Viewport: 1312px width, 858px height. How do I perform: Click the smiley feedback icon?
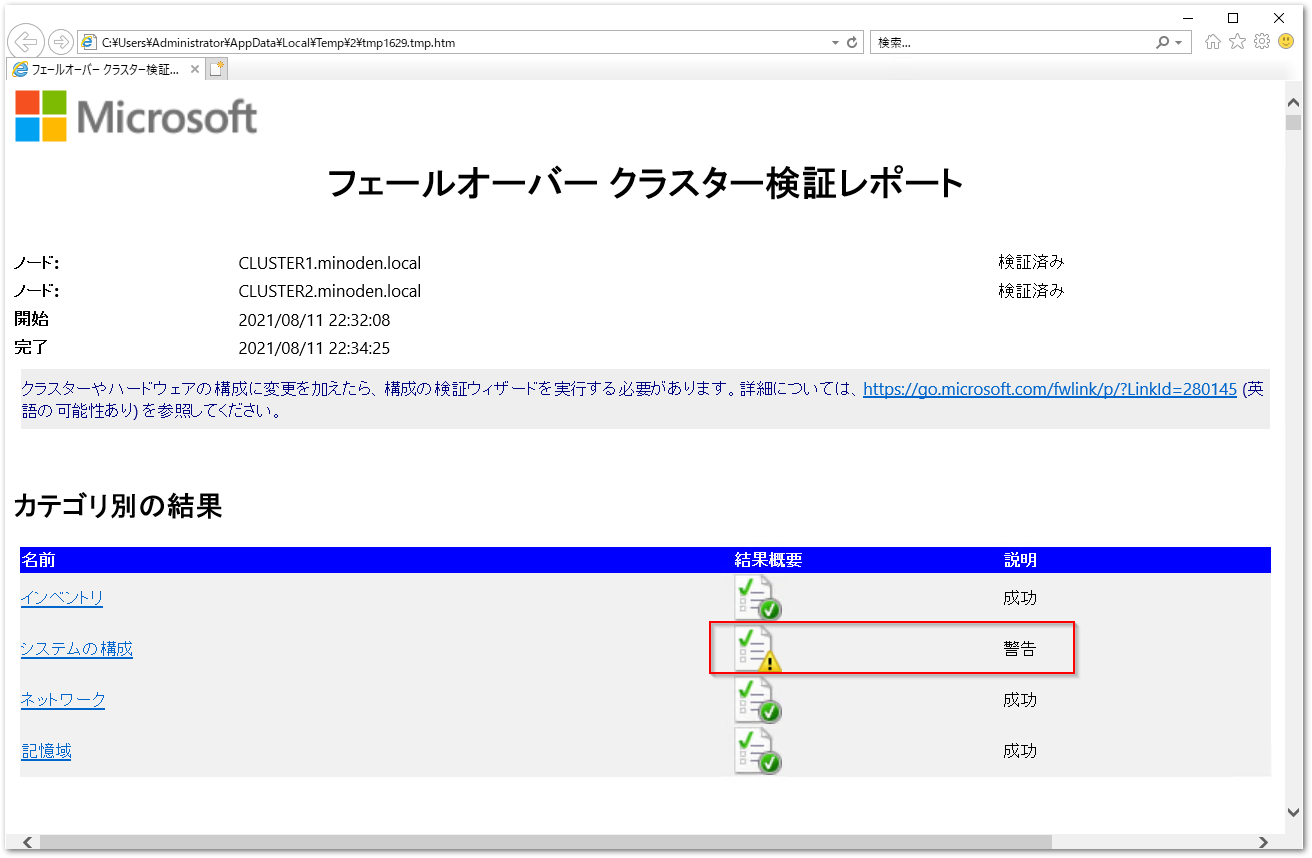[1286, 41]
